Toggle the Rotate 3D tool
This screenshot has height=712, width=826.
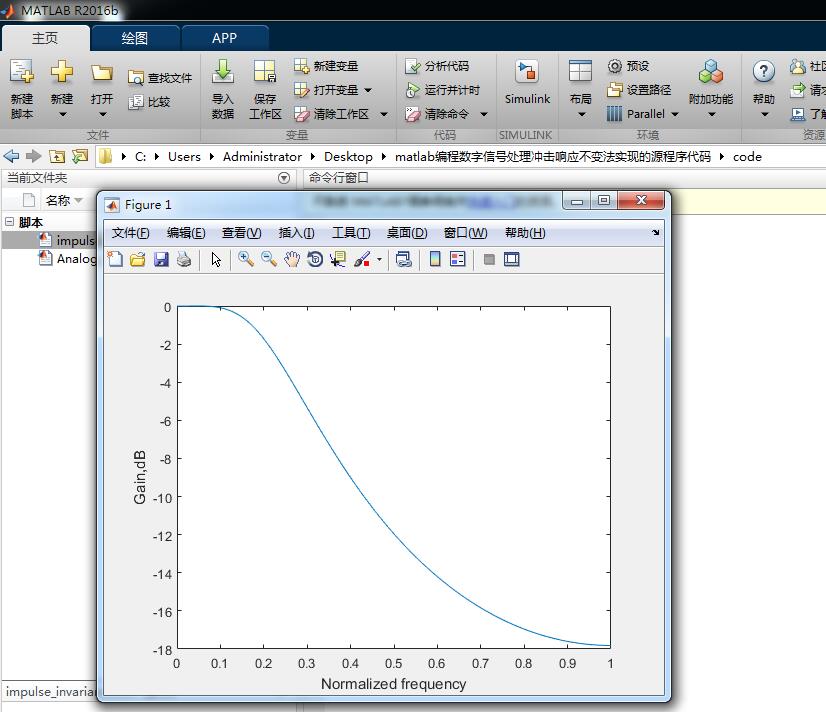[315, 259]
